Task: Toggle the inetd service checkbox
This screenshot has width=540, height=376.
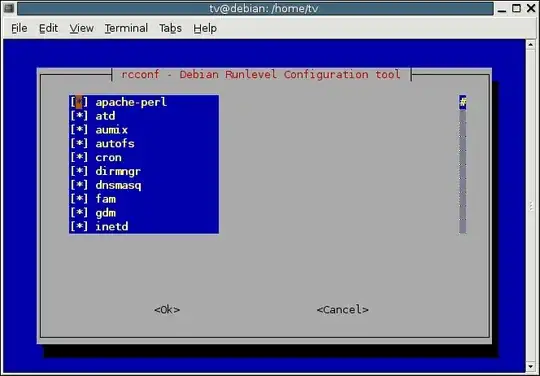Action: click(x=79, y=227)
